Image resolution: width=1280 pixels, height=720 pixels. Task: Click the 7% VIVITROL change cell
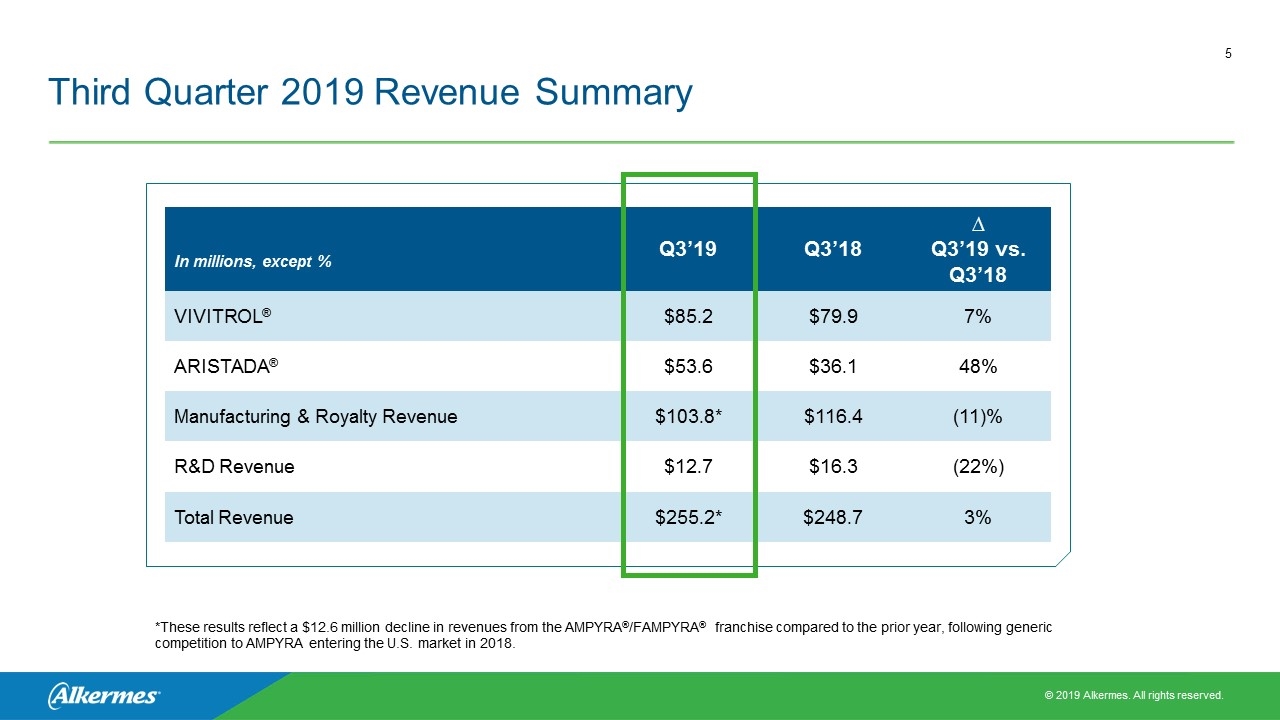click(978, 317)
